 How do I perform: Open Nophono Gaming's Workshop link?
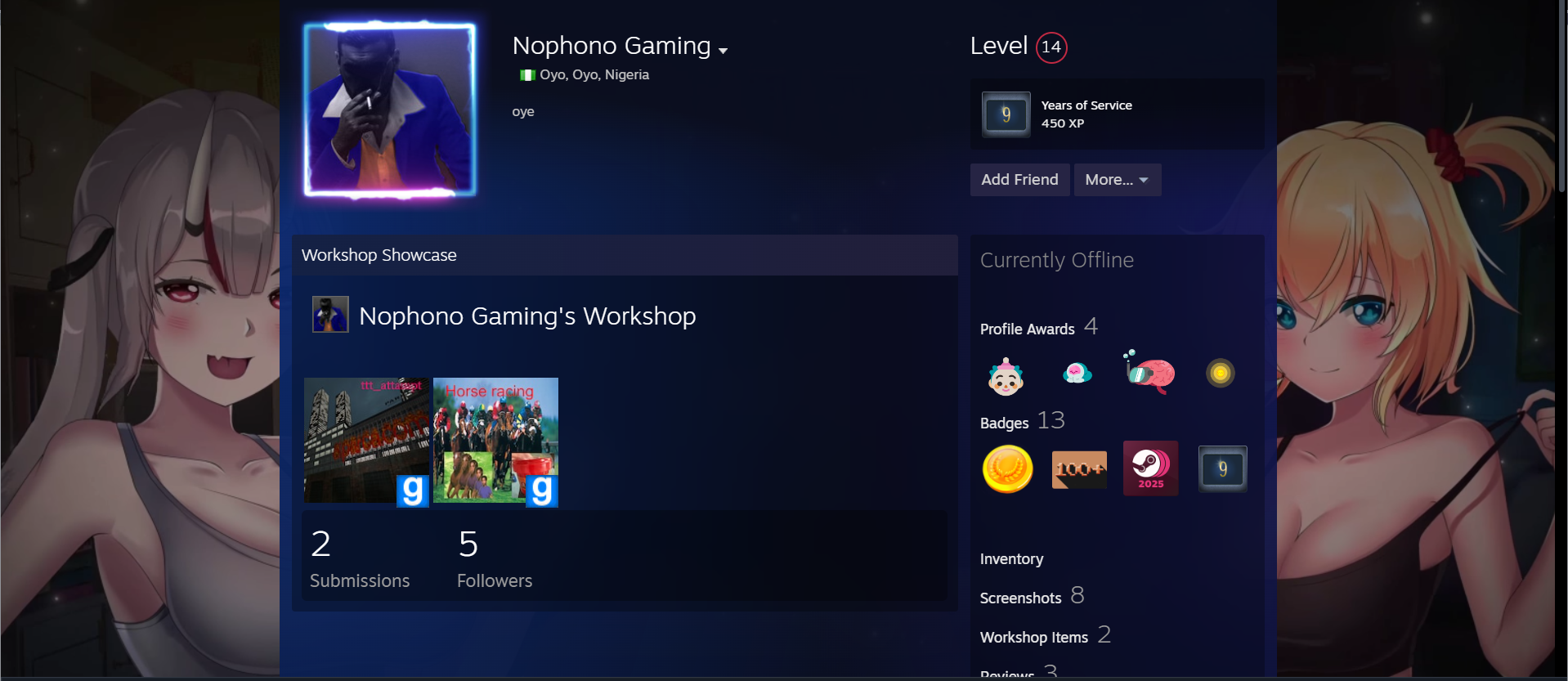(527, 316)
